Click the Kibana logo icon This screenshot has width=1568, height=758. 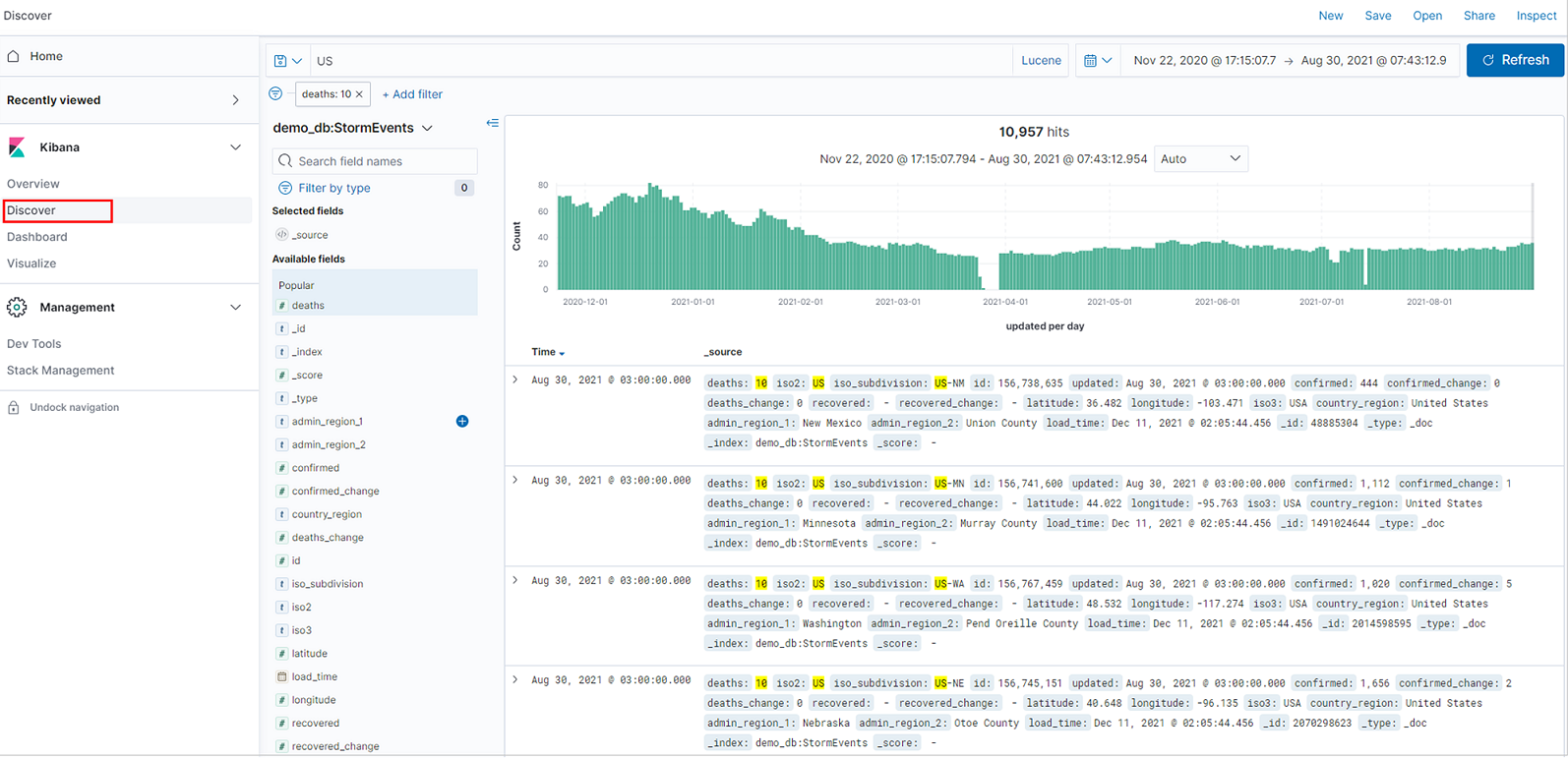(18, 147)
